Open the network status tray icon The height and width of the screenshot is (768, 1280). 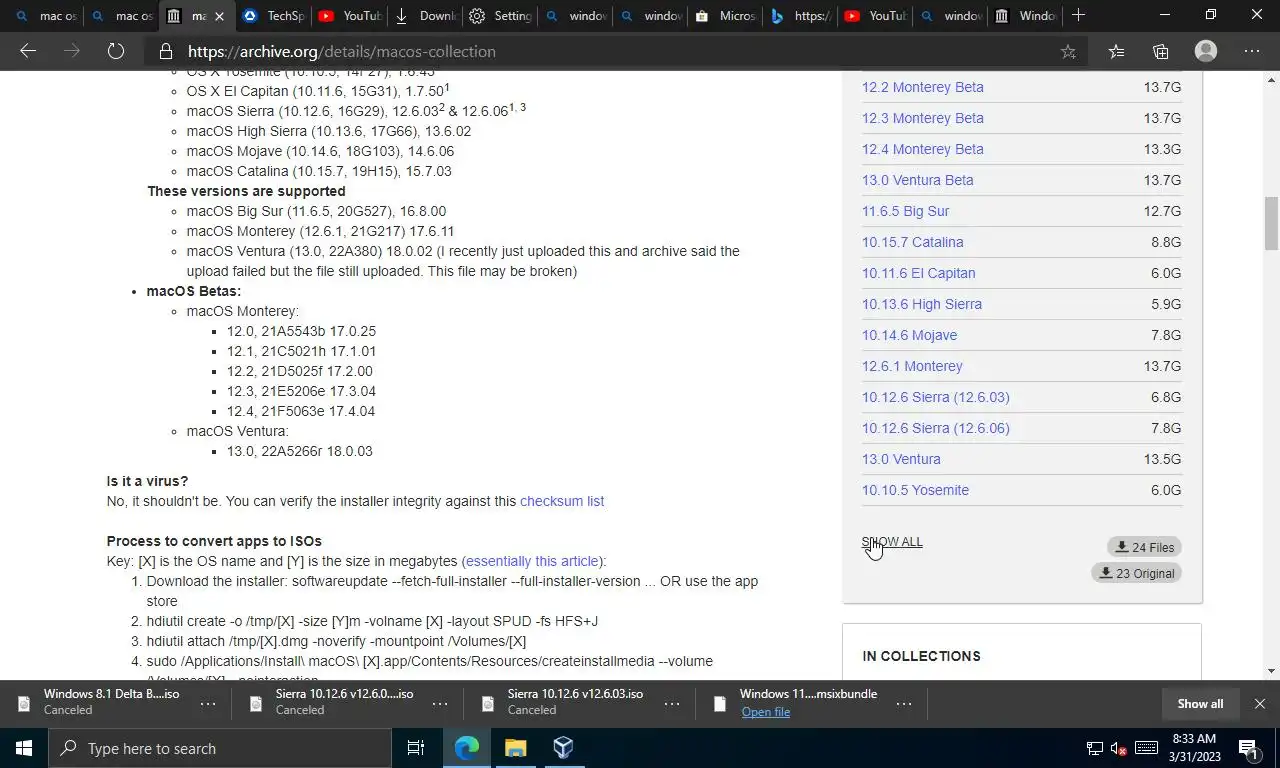coord(1095,748)
